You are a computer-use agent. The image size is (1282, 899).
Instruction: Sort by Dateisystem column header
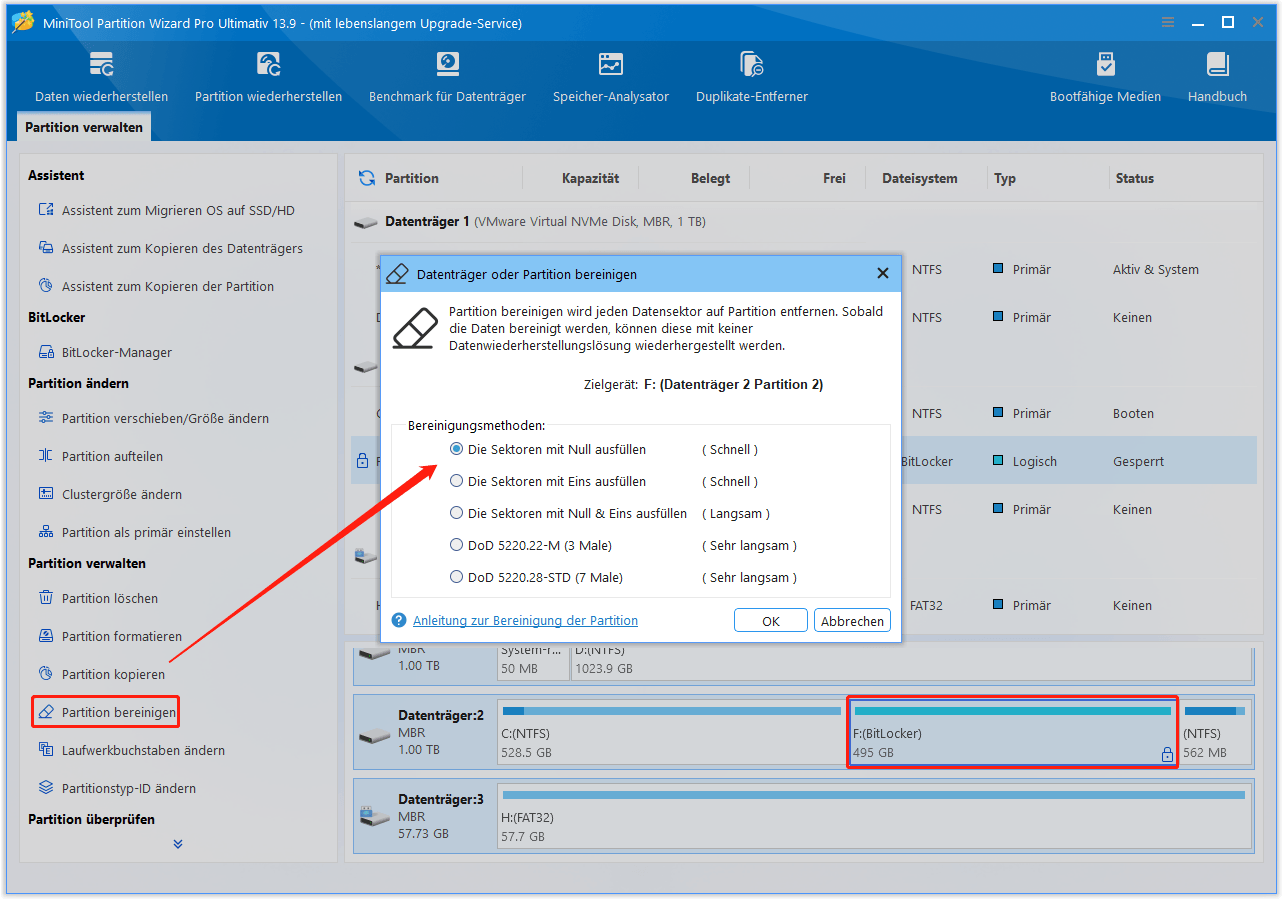pyautogui.click(x=920, y=178)
